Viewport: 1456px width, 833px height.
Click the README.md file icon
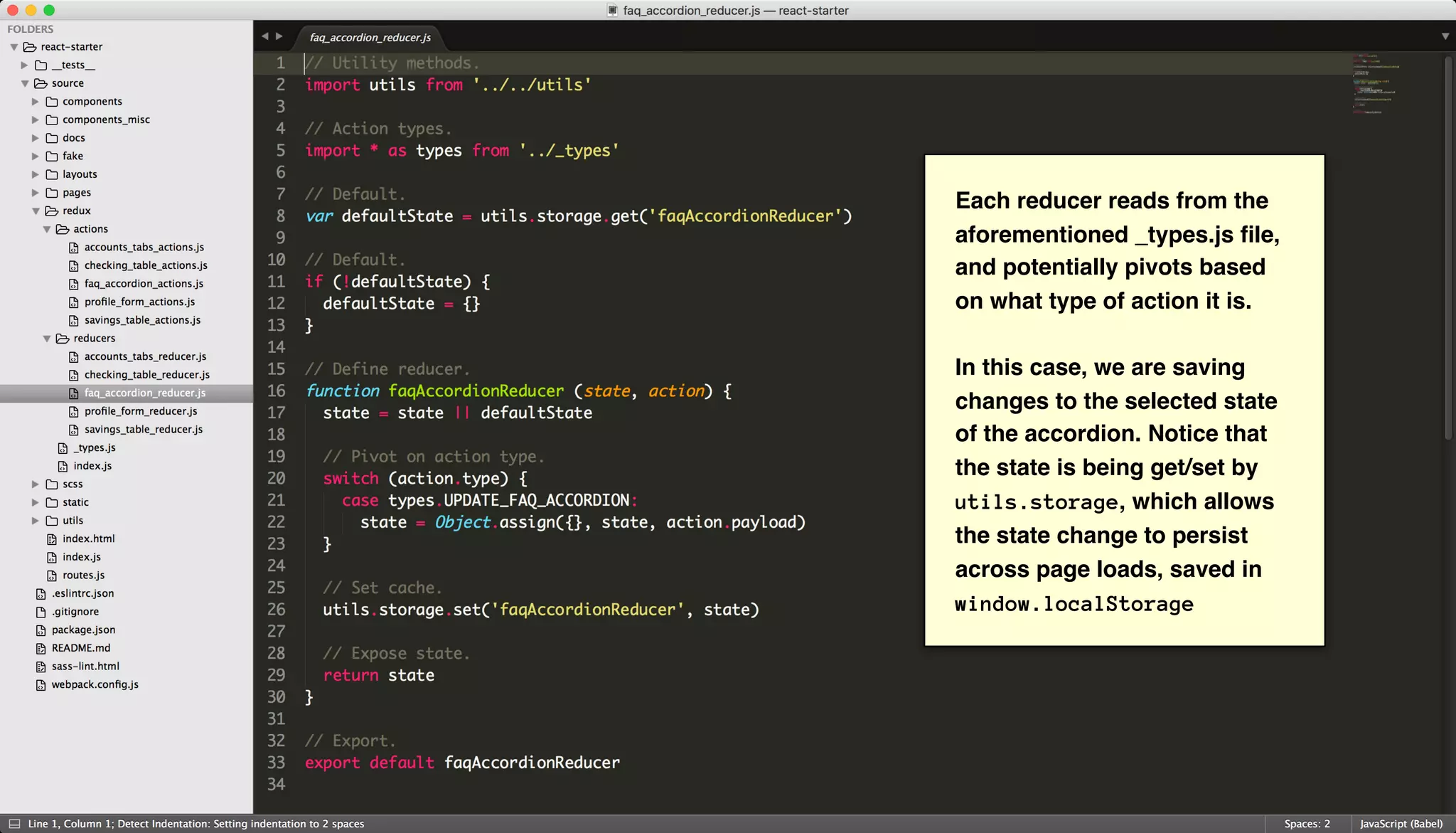pyautogui.click(x=41, y=649)
